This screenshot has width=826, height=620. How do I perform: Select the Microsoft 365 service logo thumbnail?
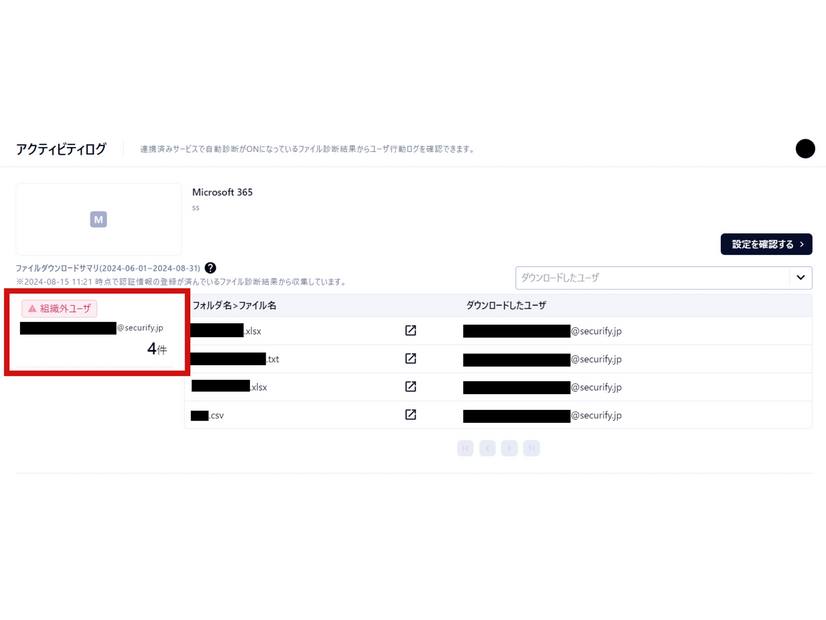point(97,219)
